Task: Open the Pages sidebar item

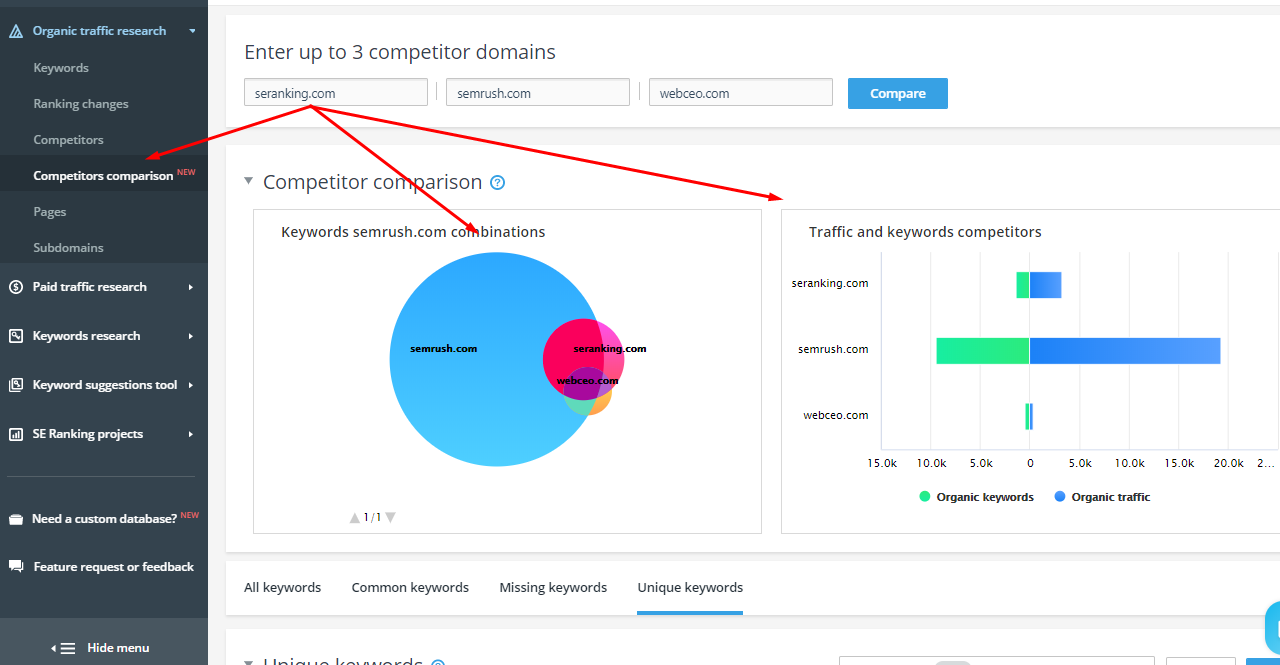Action: pos(50,212)
